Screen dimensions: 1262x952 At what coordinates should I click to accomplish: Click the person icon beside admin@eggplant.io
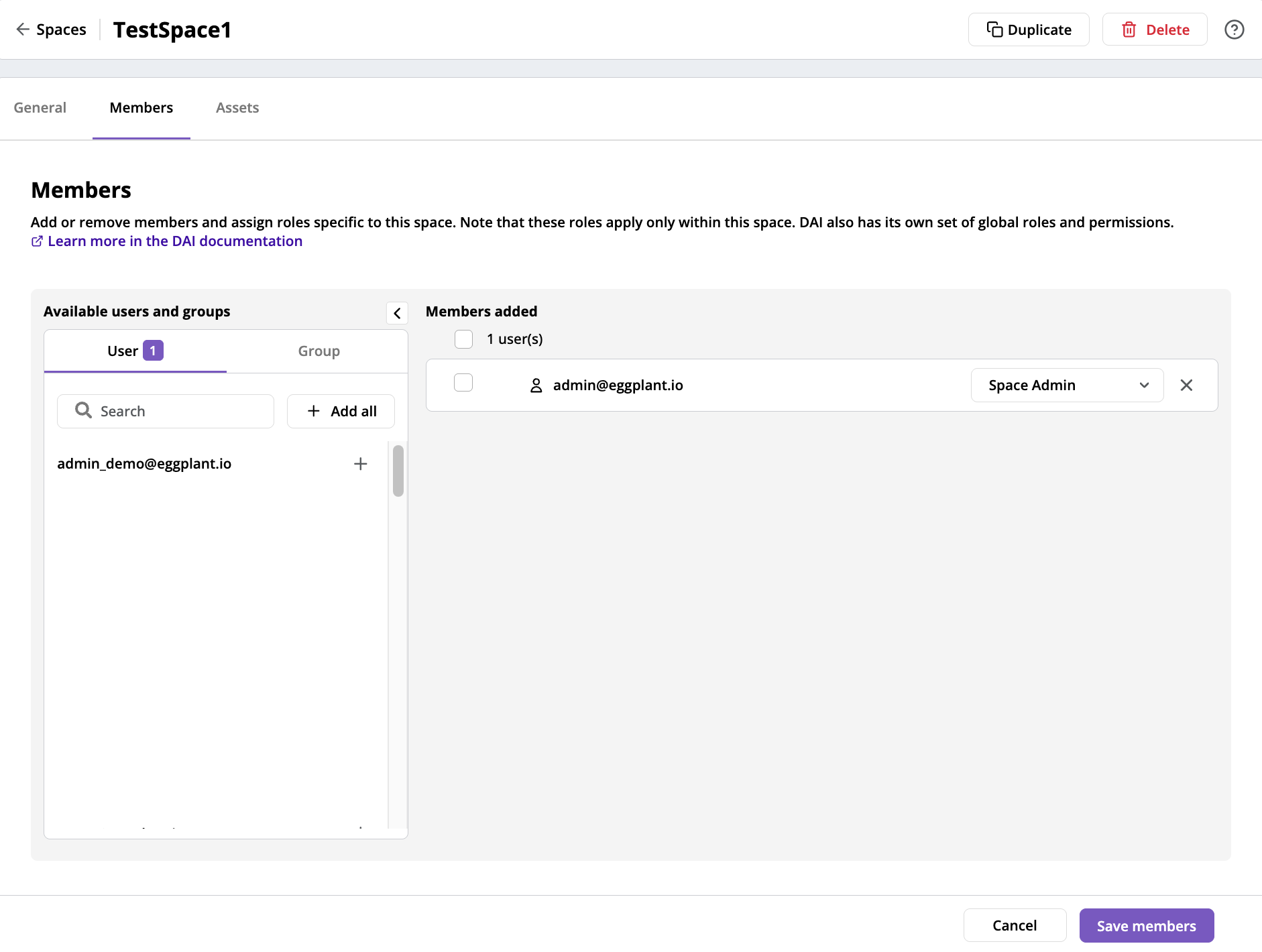tap(536, 385)
